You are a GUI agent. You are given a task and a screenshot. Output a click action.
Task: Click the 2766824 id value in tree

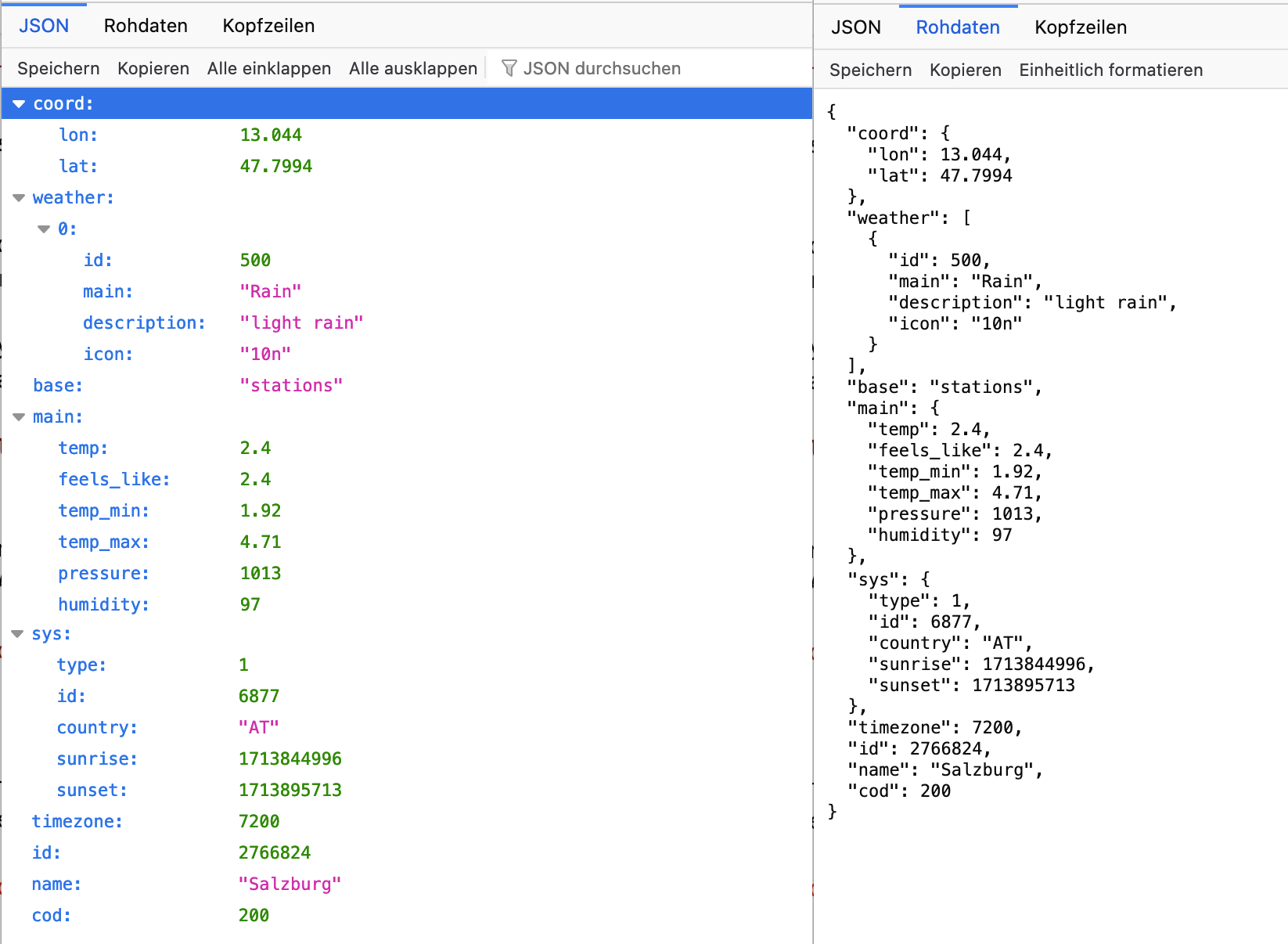[x=275, y=853]
